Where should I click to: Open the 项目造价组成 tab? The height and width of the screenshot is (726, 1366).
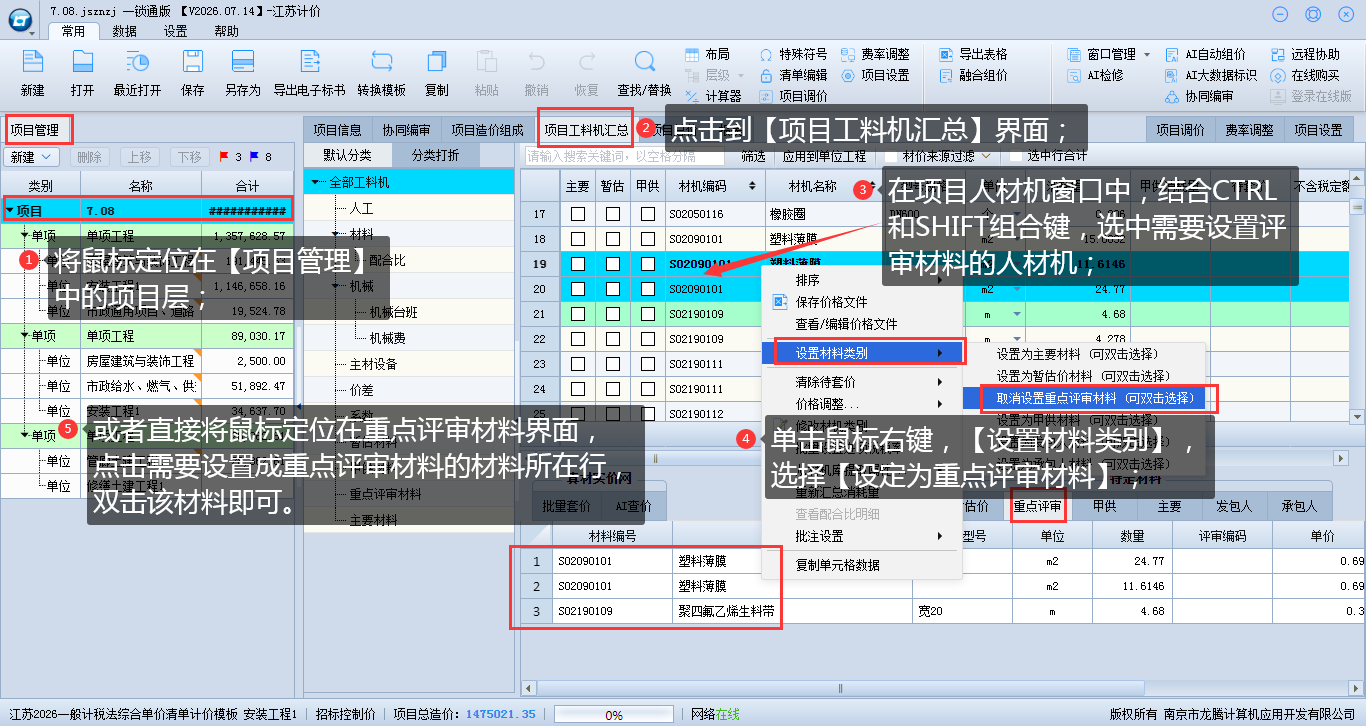487,129
